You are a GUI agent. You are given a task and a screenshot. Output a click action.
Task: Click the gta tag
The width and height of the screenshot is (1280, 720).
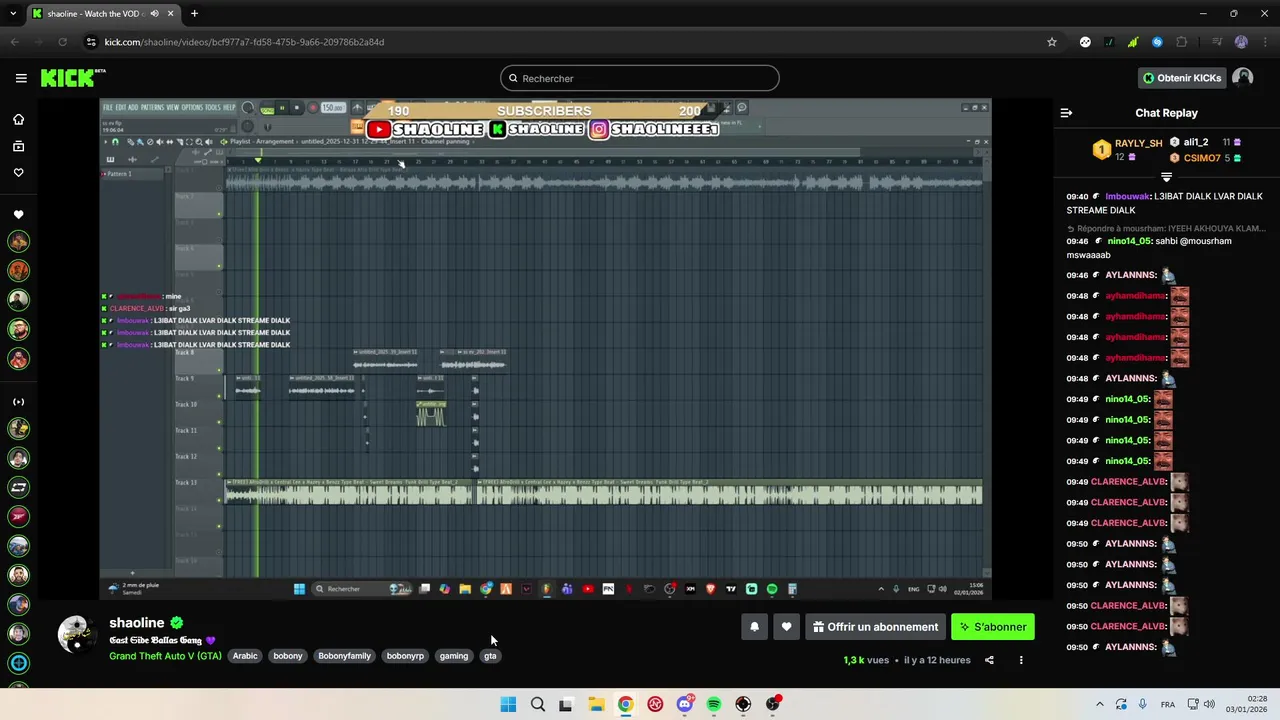click(x=490, y=656)
